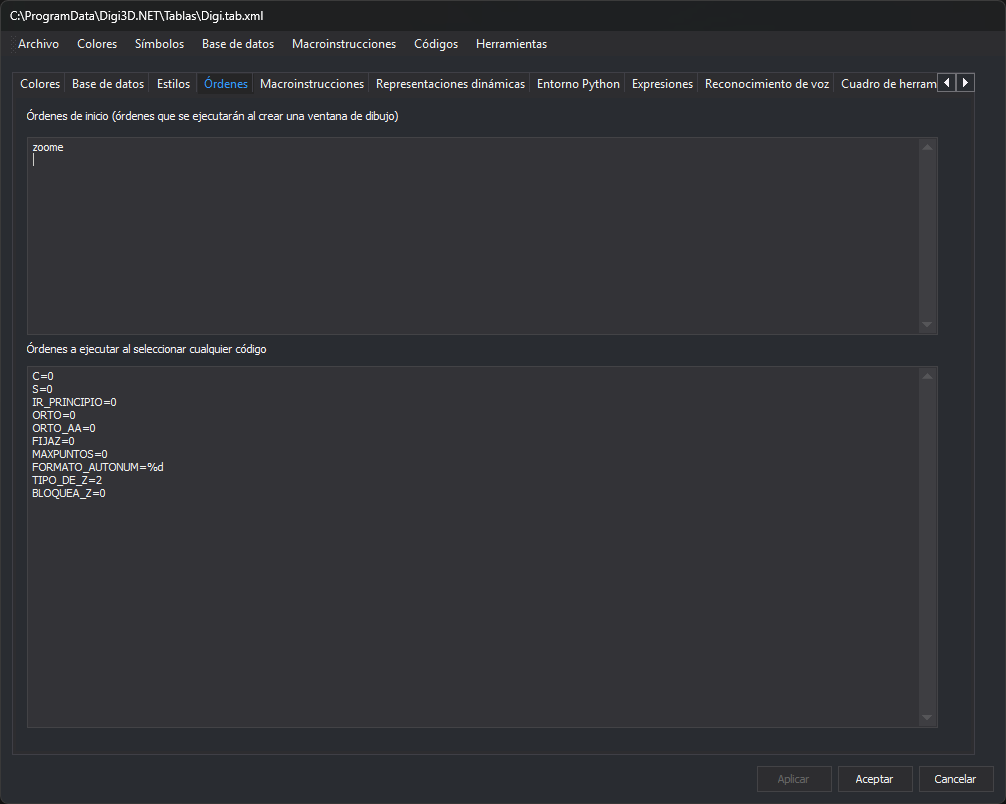Open the Herramientas menu
1006x804 pixels.
pos(511,44)
